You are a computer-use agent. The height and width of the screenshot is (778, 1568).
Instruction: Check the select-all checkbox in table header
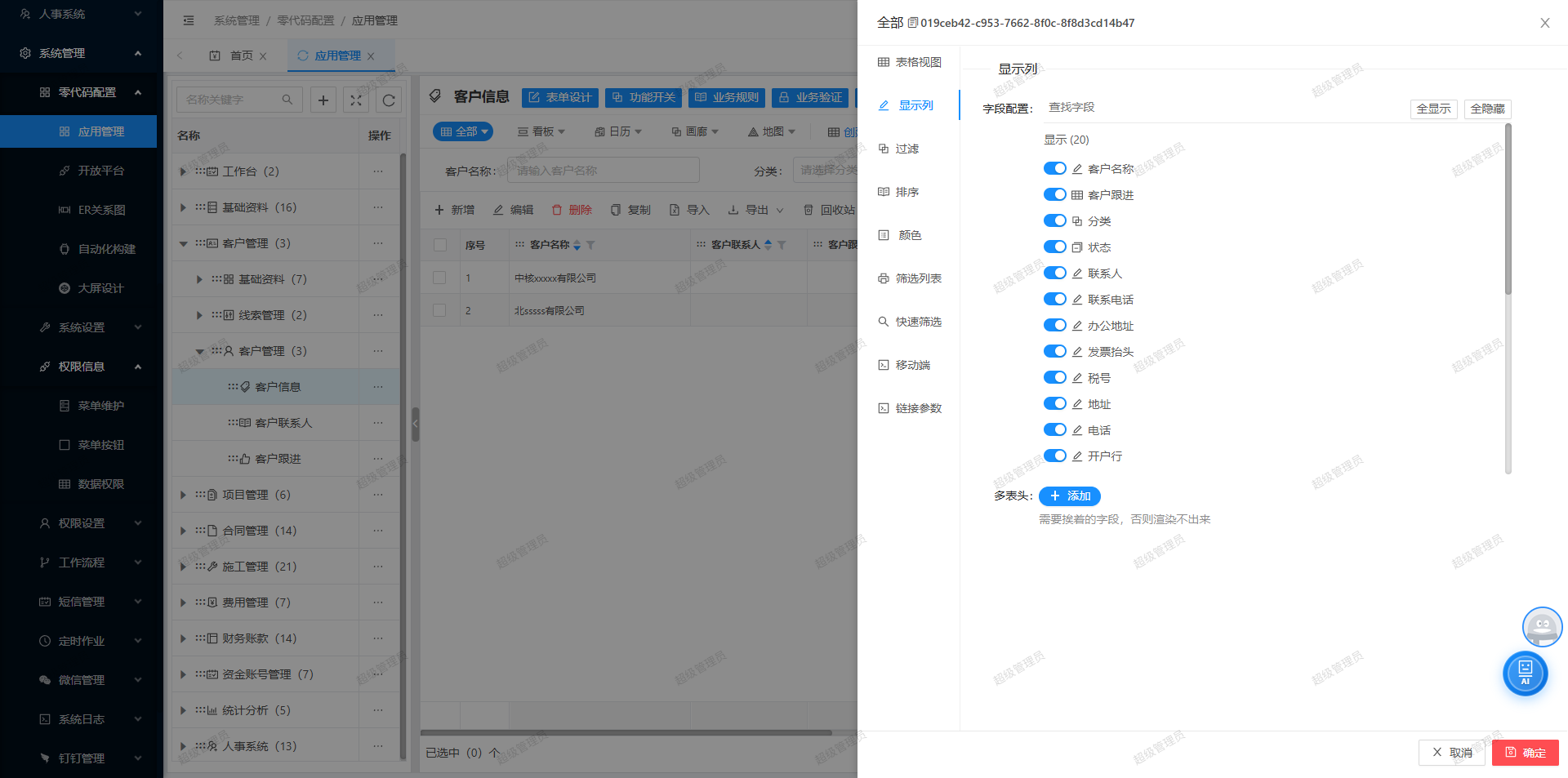coord(440,245)
